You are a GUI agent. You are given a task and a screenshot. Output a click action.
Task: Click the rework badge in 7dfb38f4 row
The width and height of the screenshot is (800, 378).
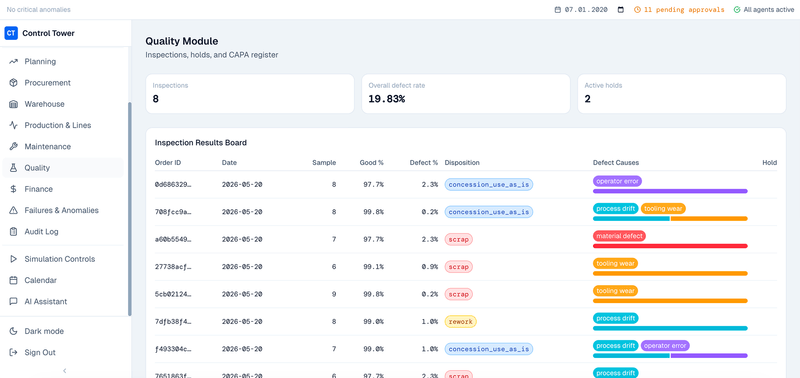coord(461,322)
